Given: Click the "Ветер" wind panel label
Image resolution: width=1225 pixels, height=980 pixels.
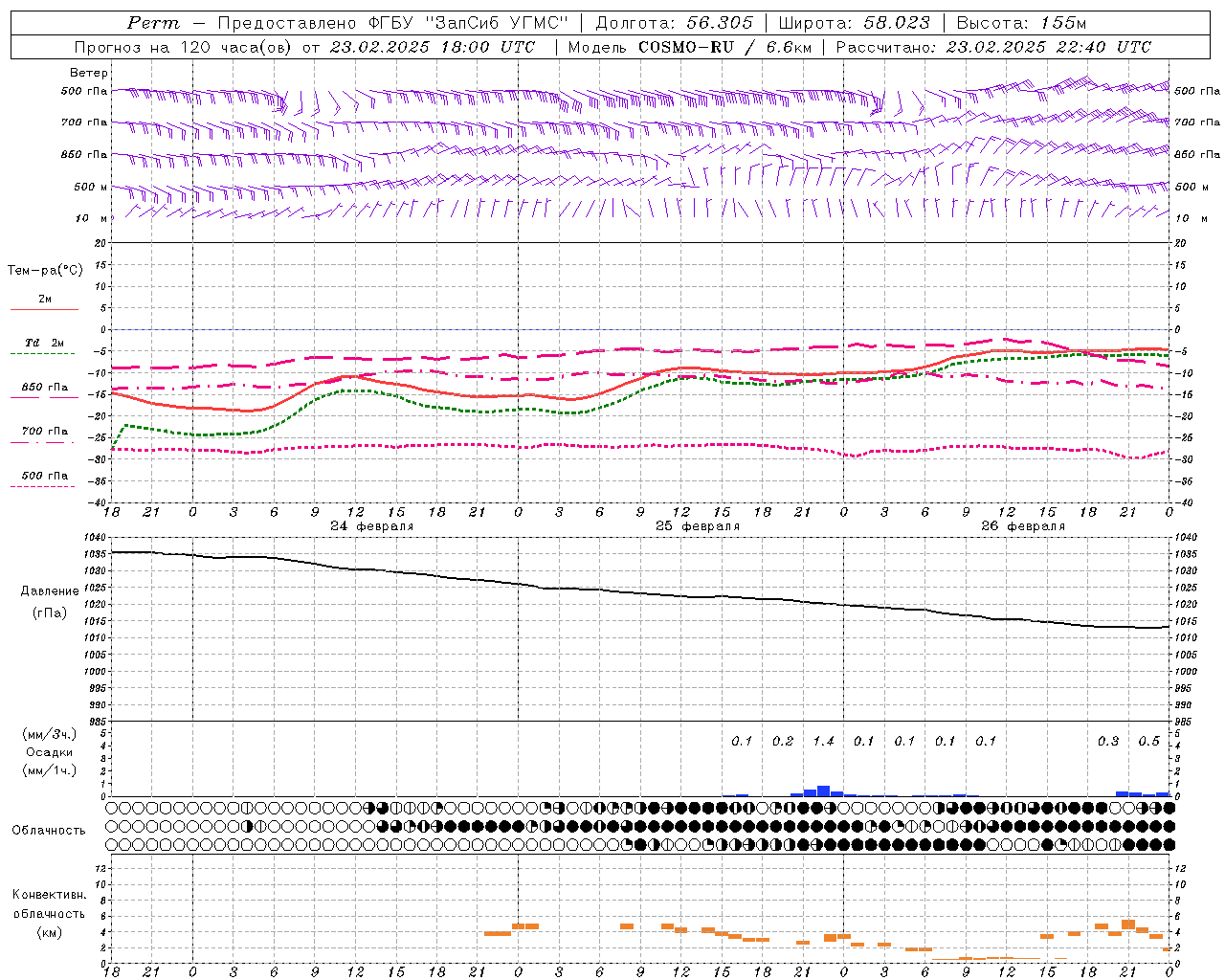Looking at the screenshot, I should click(x=89, y=73).
